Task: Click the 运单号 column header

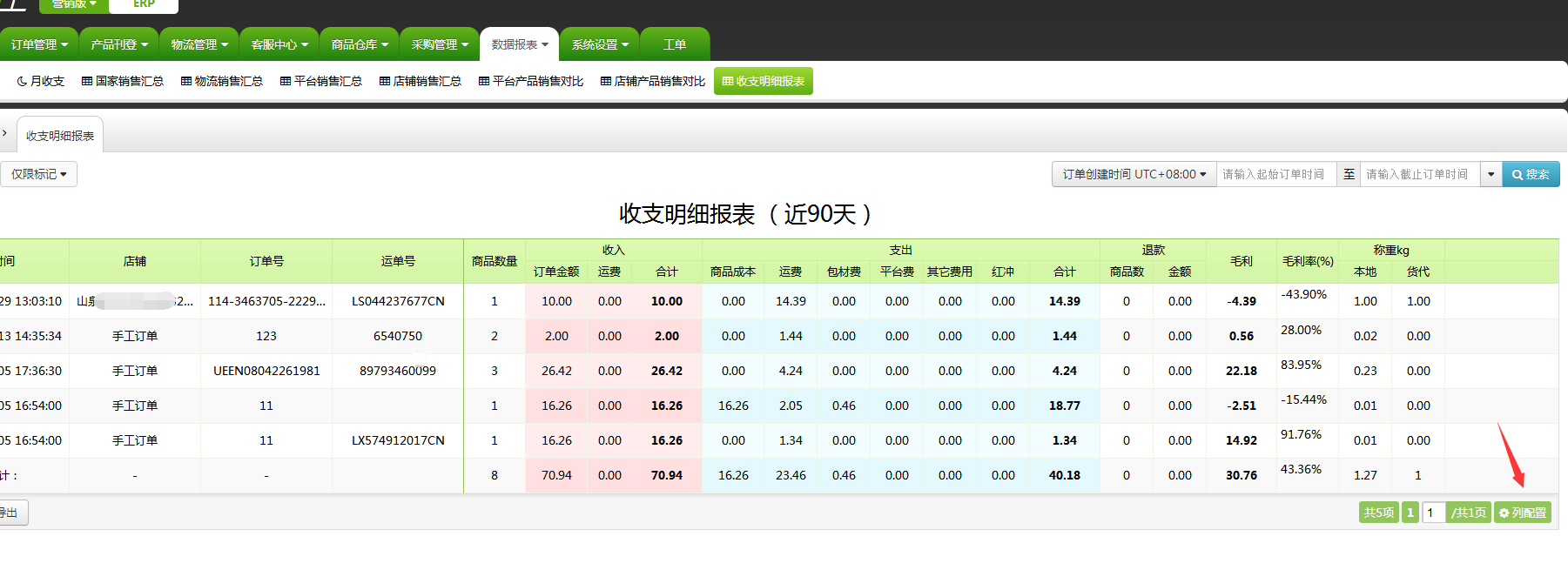Action: (x=398, y=261)
